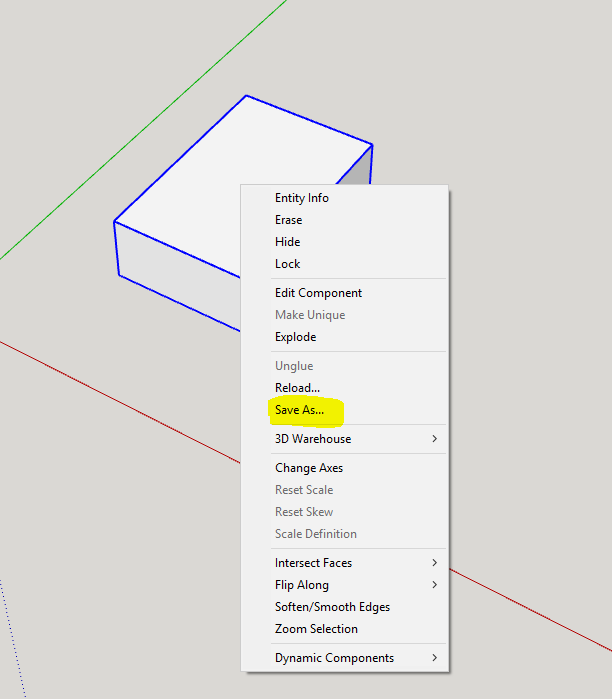
Task: Open the Dynamic Components submenu
Action: tap(345, 658)
